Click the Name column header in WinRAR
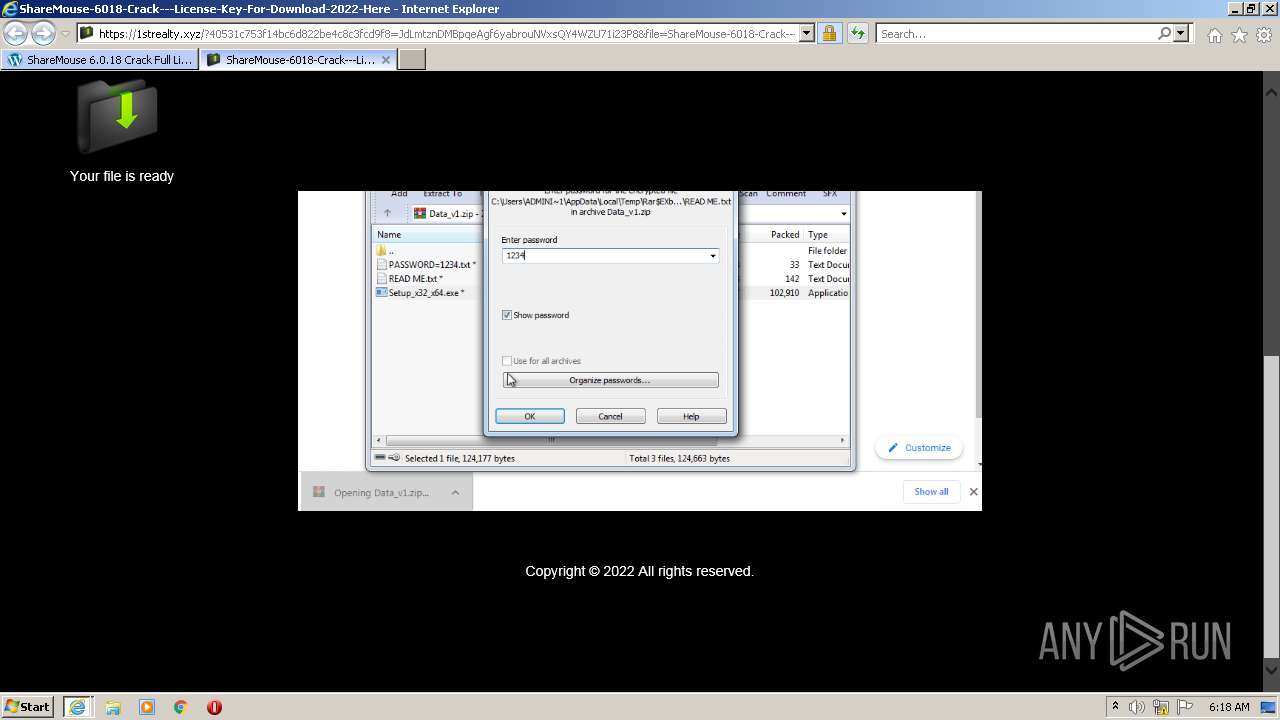Viewport: 1280px width, 720px height. (389, 235)
